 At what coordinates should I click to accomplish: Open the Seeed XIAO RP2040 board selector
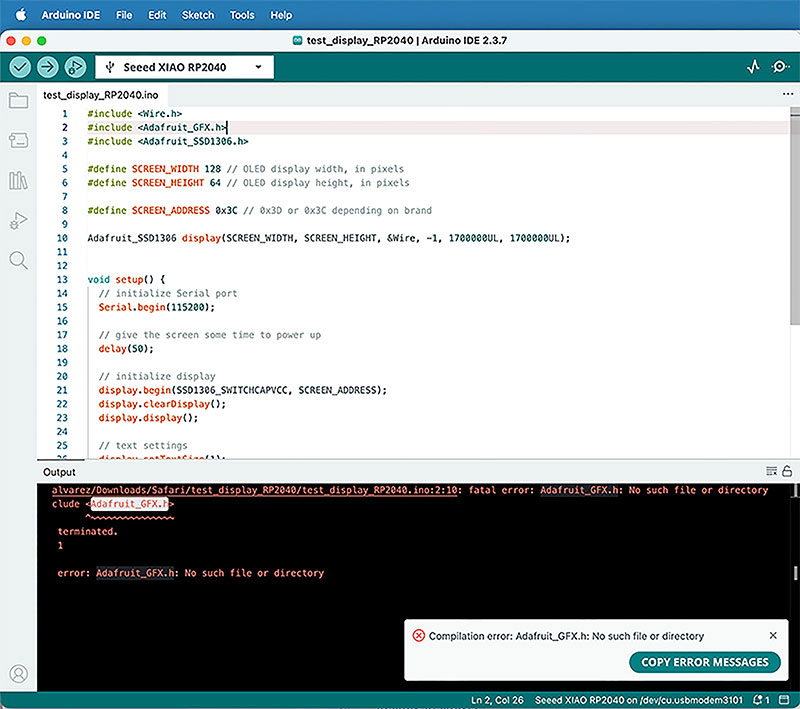click(185, 67)
